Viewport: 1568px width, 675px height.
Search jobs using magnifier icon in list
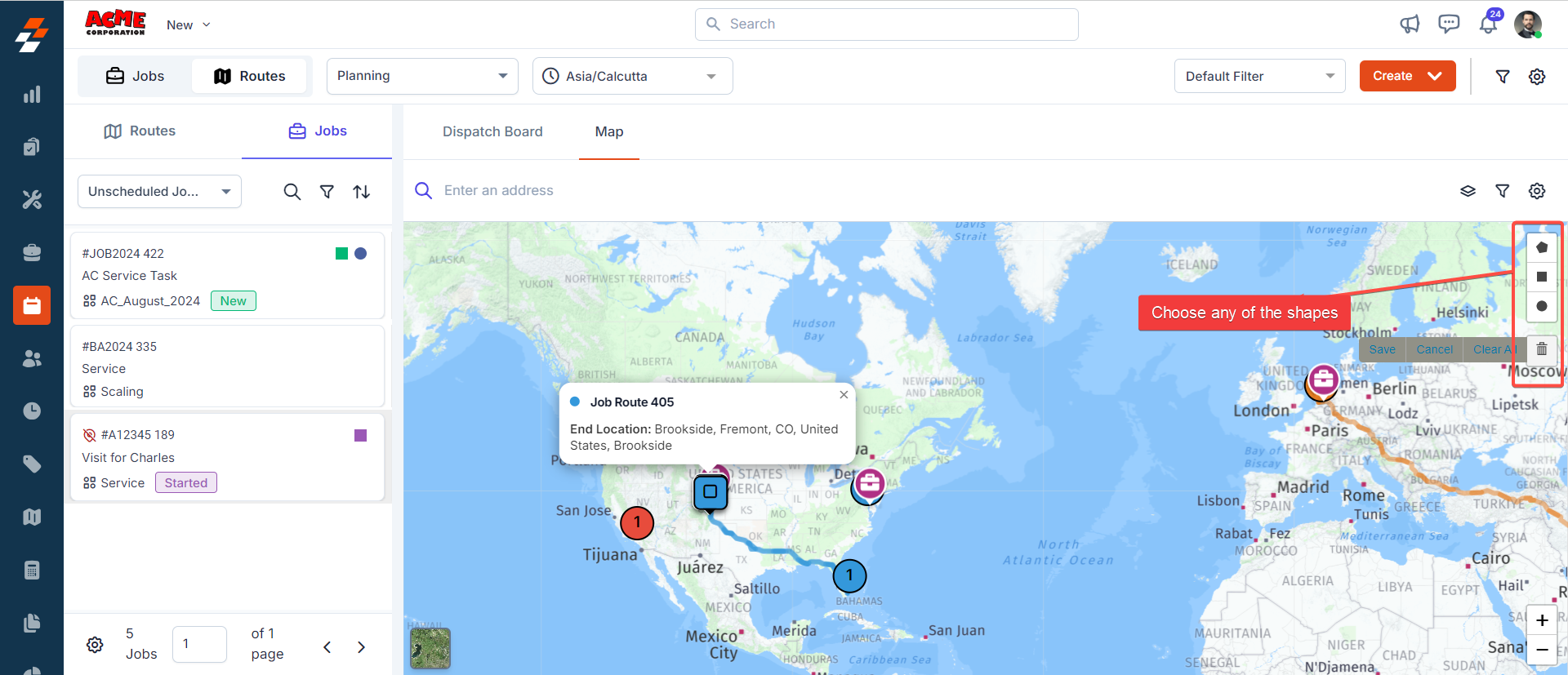[292, 192]
